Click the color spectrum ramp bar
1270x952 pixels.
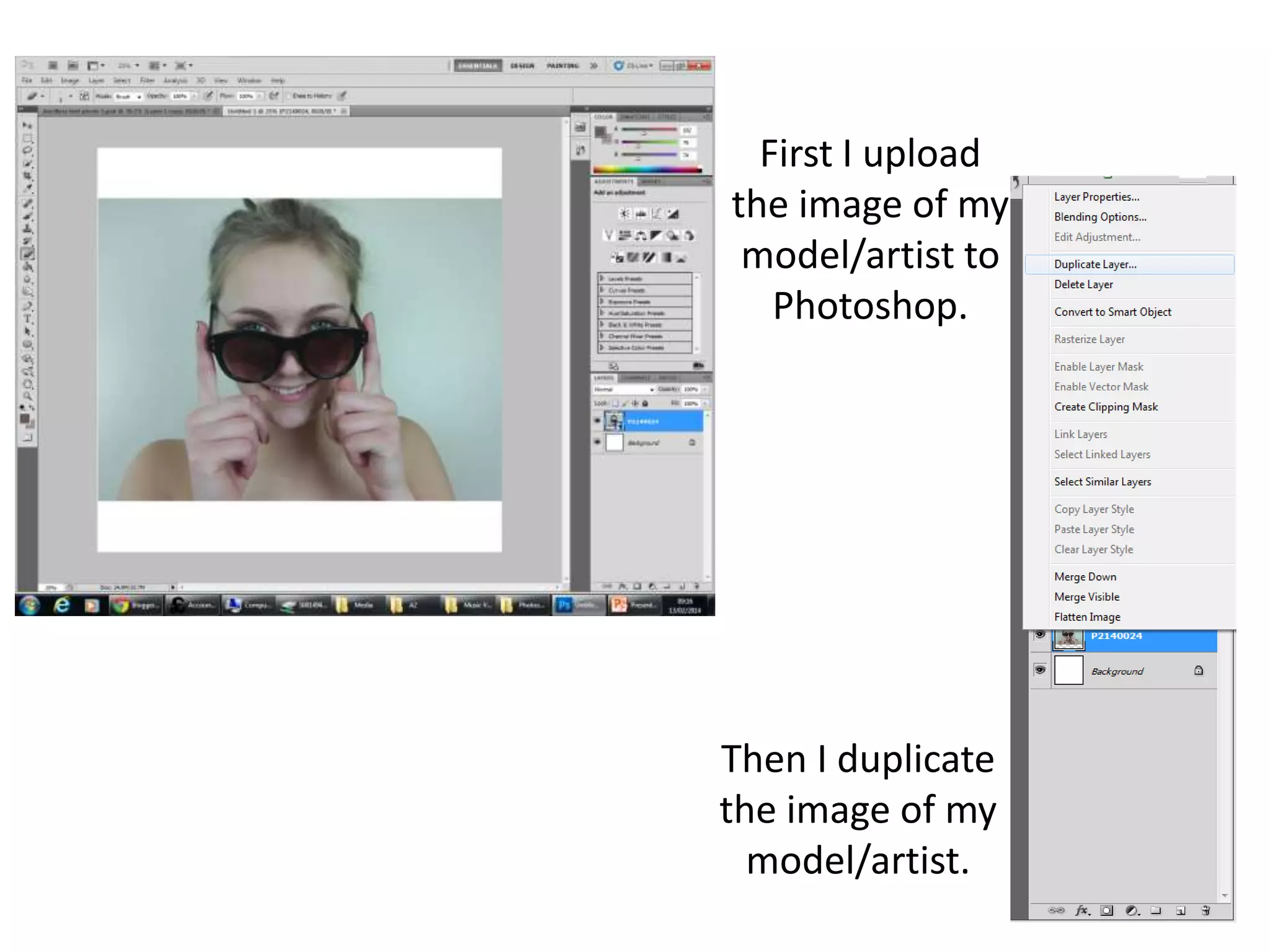[647, 169]
